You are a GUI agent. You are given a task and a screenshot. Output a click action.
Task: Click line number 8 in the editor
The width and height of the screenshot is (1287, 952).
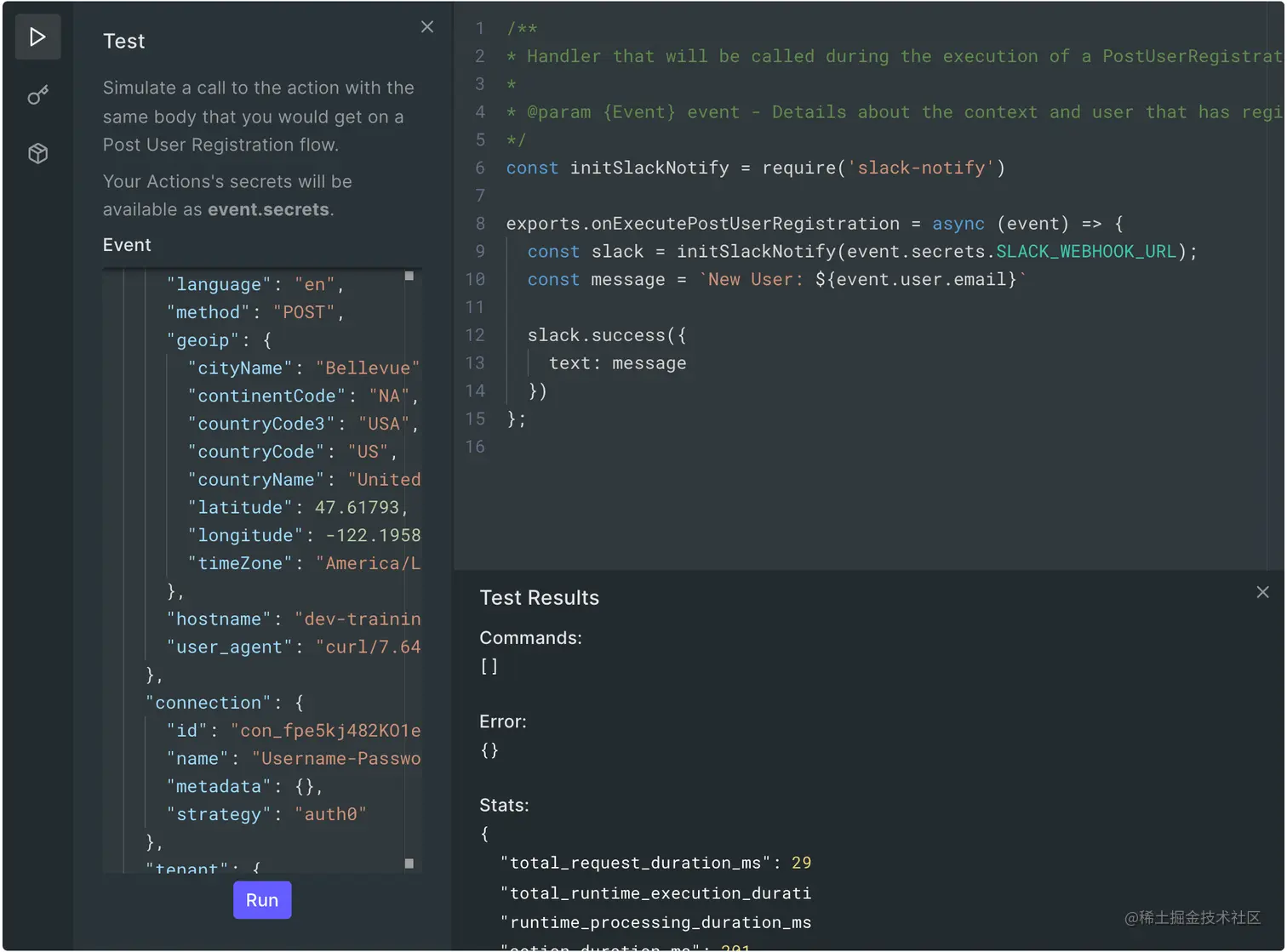[479, 223]
